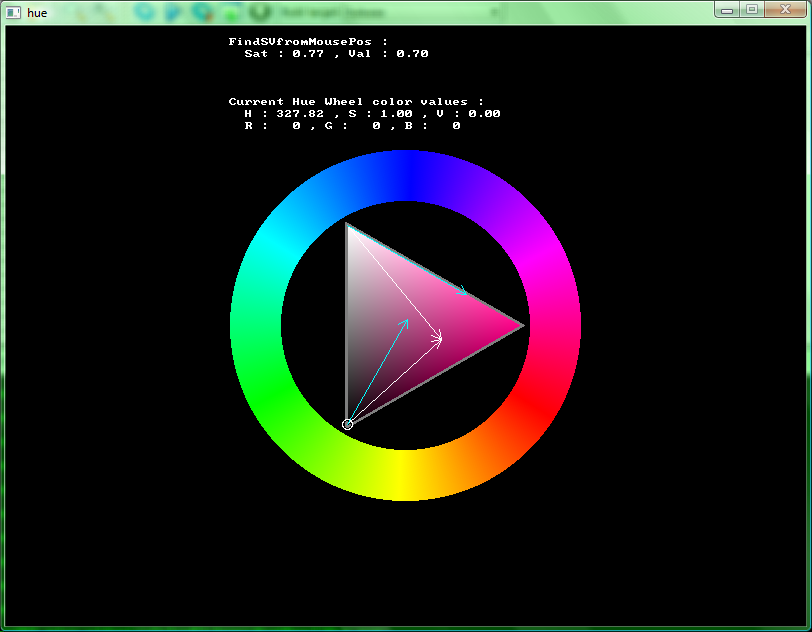Maximize the hue window
This screenshot has height=632, width=812.
click(x=751, y=9)
